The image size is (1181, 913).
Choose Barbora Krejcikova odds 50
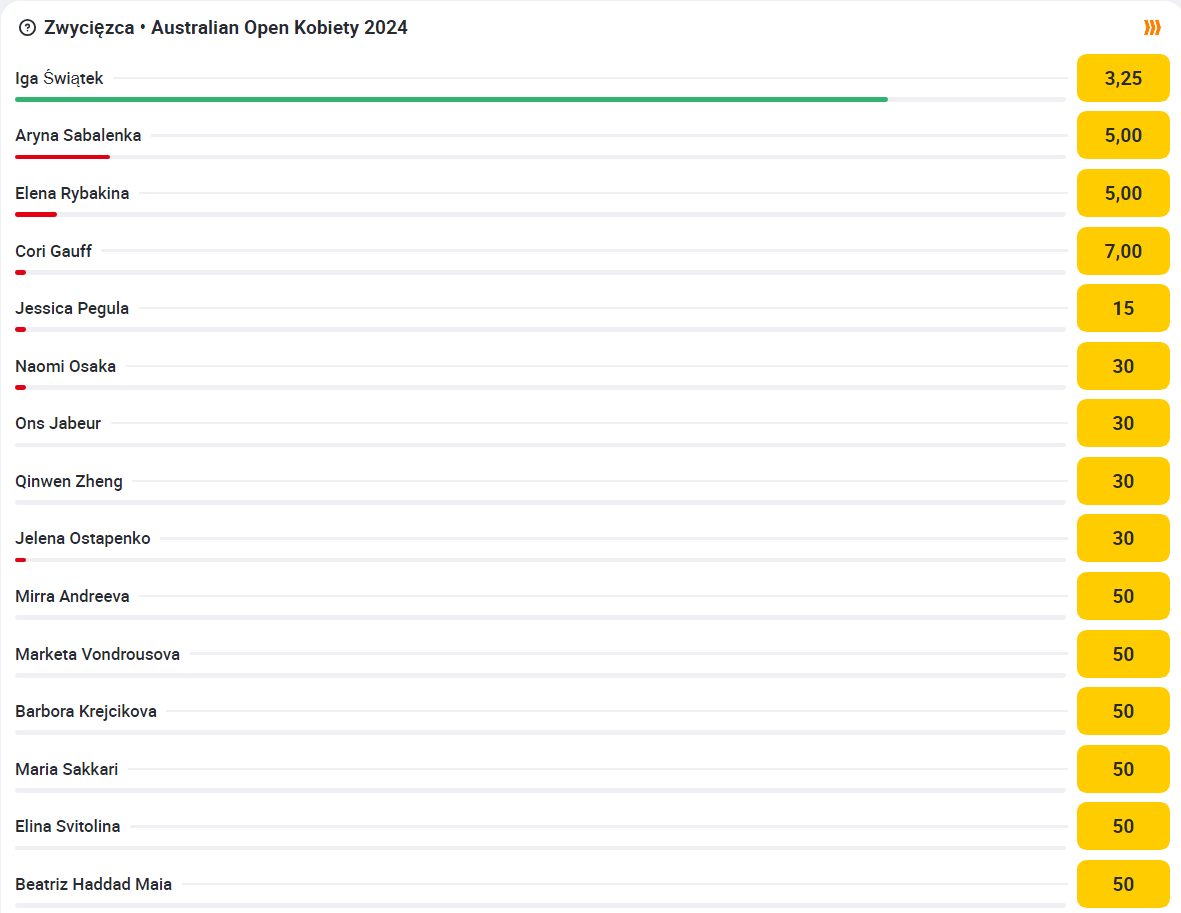pyautogui.click(x=1123, y=711)
